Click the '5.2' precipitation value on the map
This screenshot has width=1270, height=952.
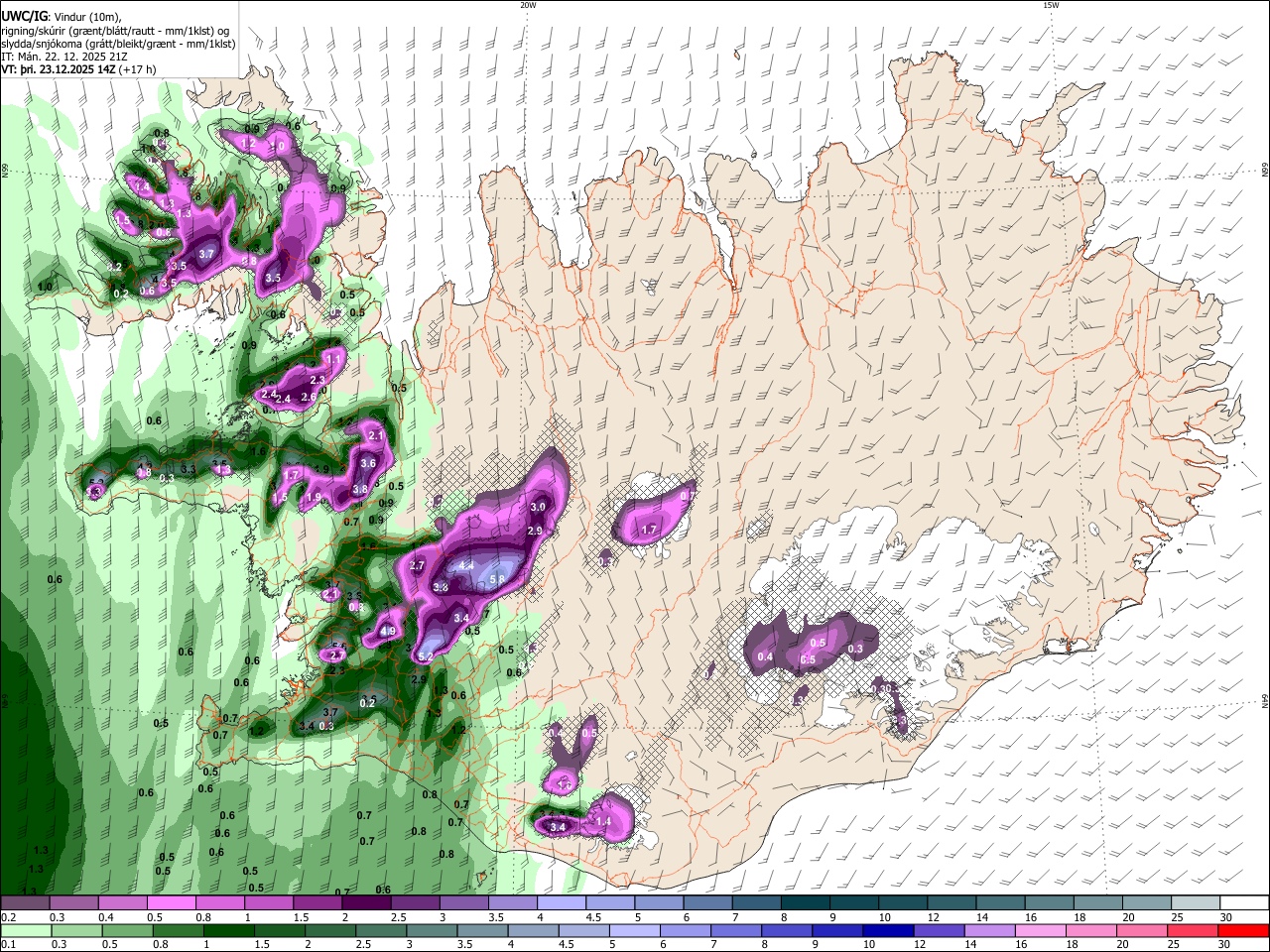(x=427, y=656)
